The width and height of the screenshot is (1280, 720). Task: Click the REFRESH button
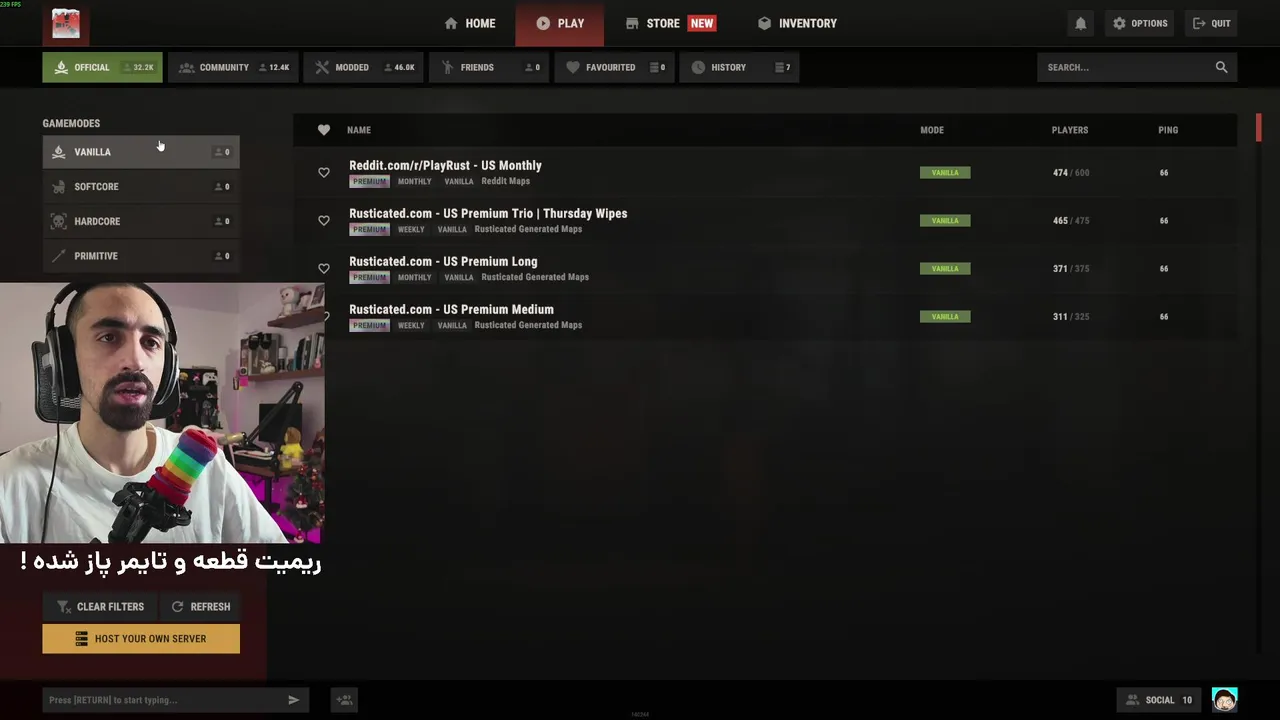(x=200, y=607)
